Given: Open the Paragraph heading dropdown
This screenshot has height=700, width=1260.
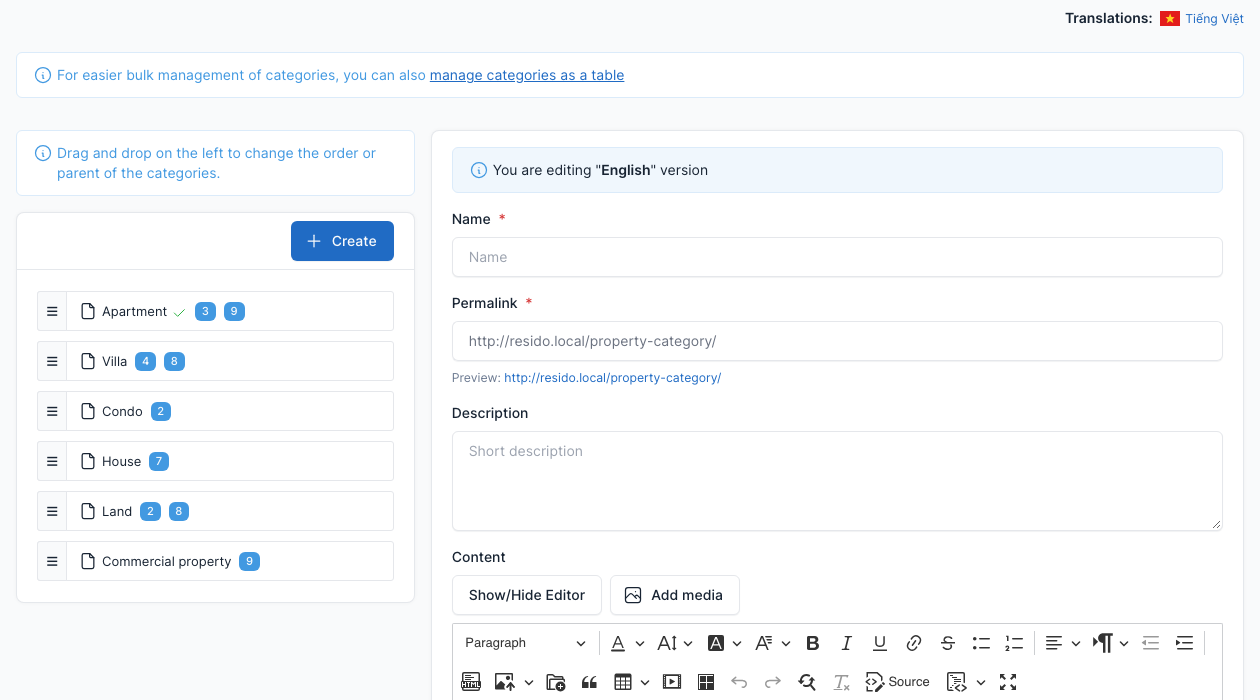Looking at the screenshot, I should [x=526, y=643].
